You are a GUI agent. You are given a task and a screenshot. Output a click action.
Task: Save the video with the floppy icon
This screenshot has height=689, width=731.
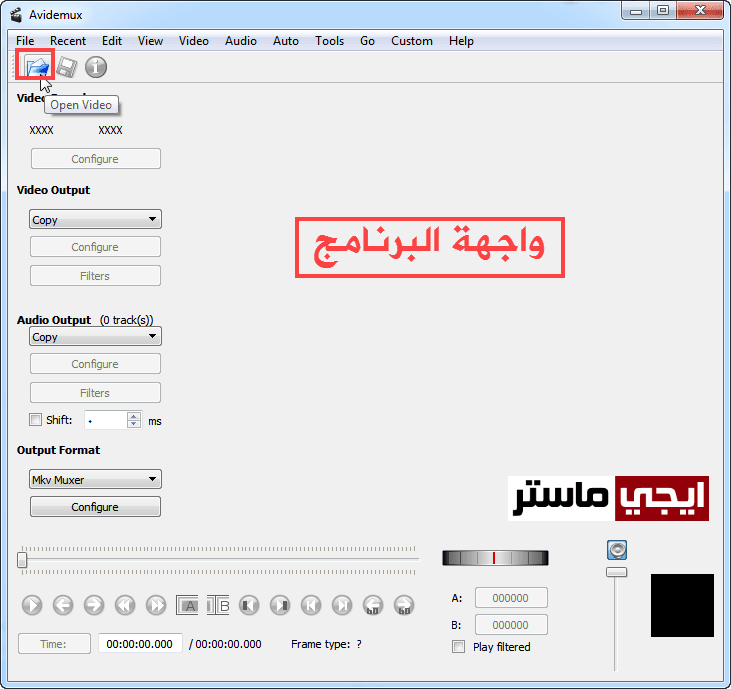point(66,67)
